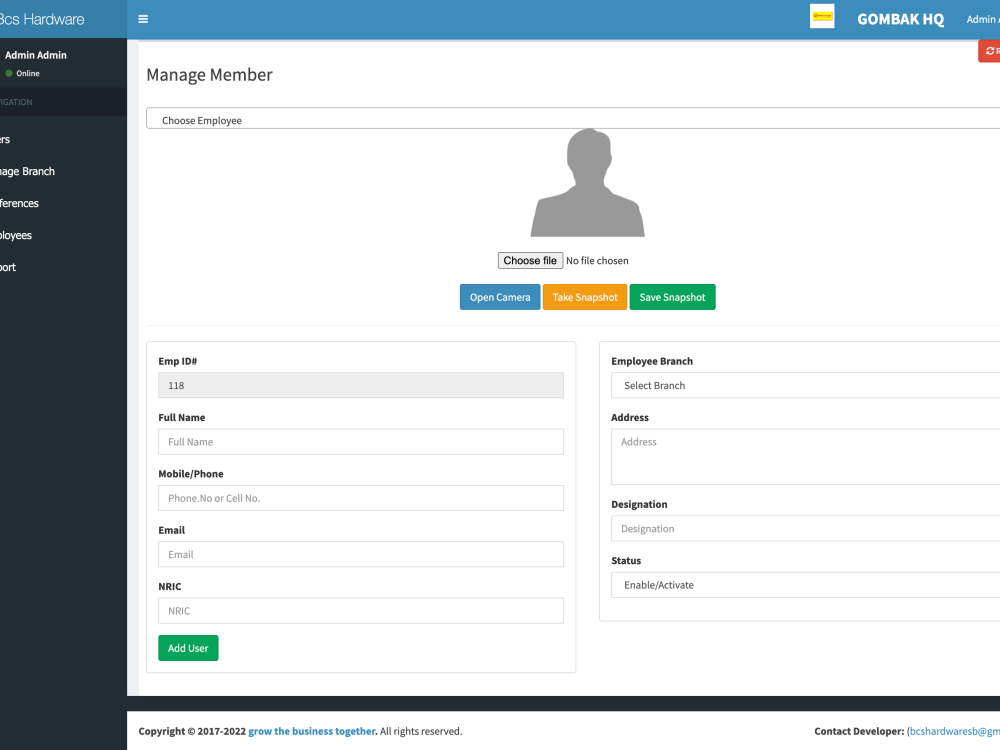Toggle the sidebar hamburger menu icon
The width and height of the screenshot is (1000, 750).
(x=143, y=19)
